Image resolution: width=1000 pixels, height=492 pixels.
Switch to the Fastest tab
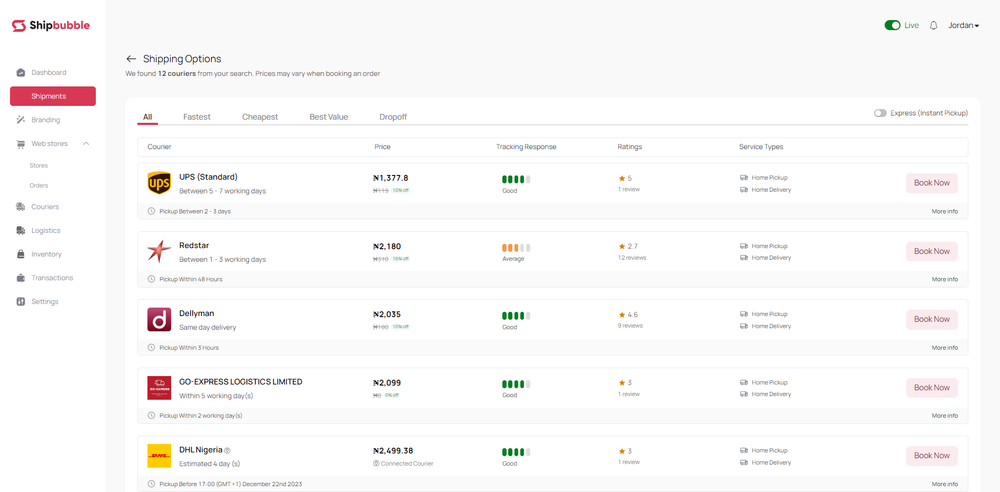coord(197,117)
